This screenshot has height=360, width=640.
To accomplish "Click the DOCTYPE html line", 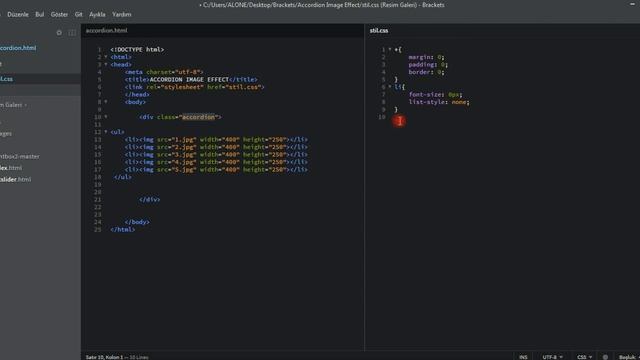I will (x=137, y=49).
